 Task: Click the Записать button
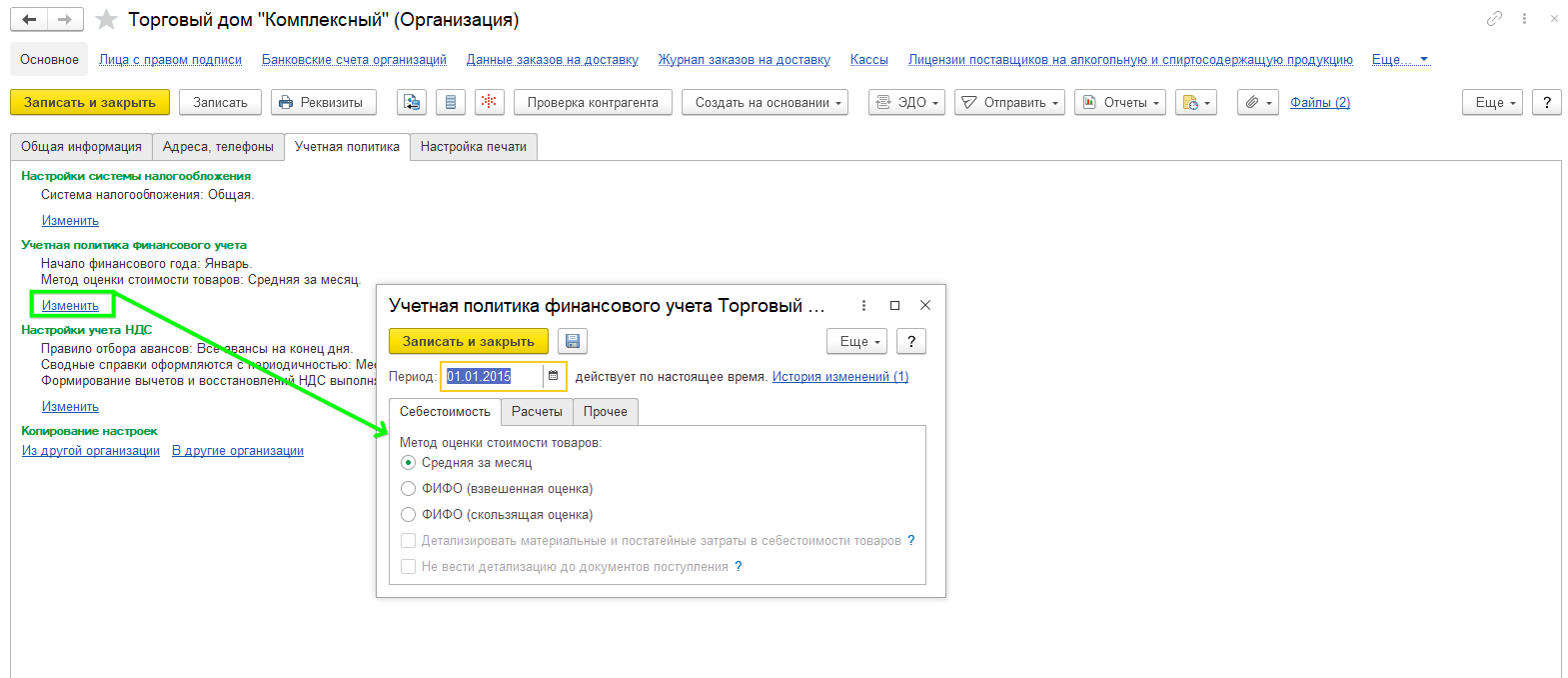pos(220,102)
